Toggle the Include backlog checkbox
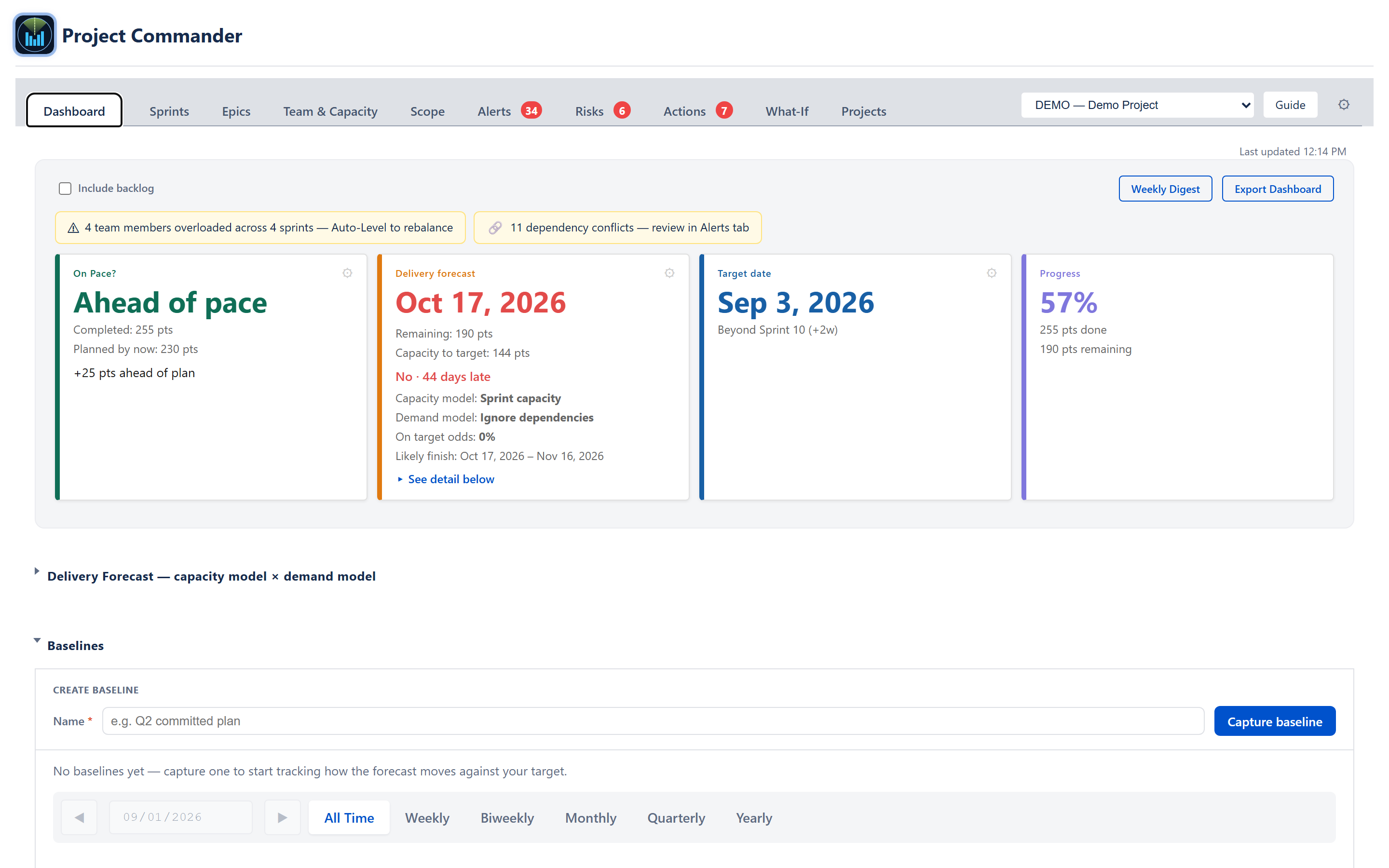This screenshot has width=1389, height=868. pyautogui.click(x=65, y=188)
